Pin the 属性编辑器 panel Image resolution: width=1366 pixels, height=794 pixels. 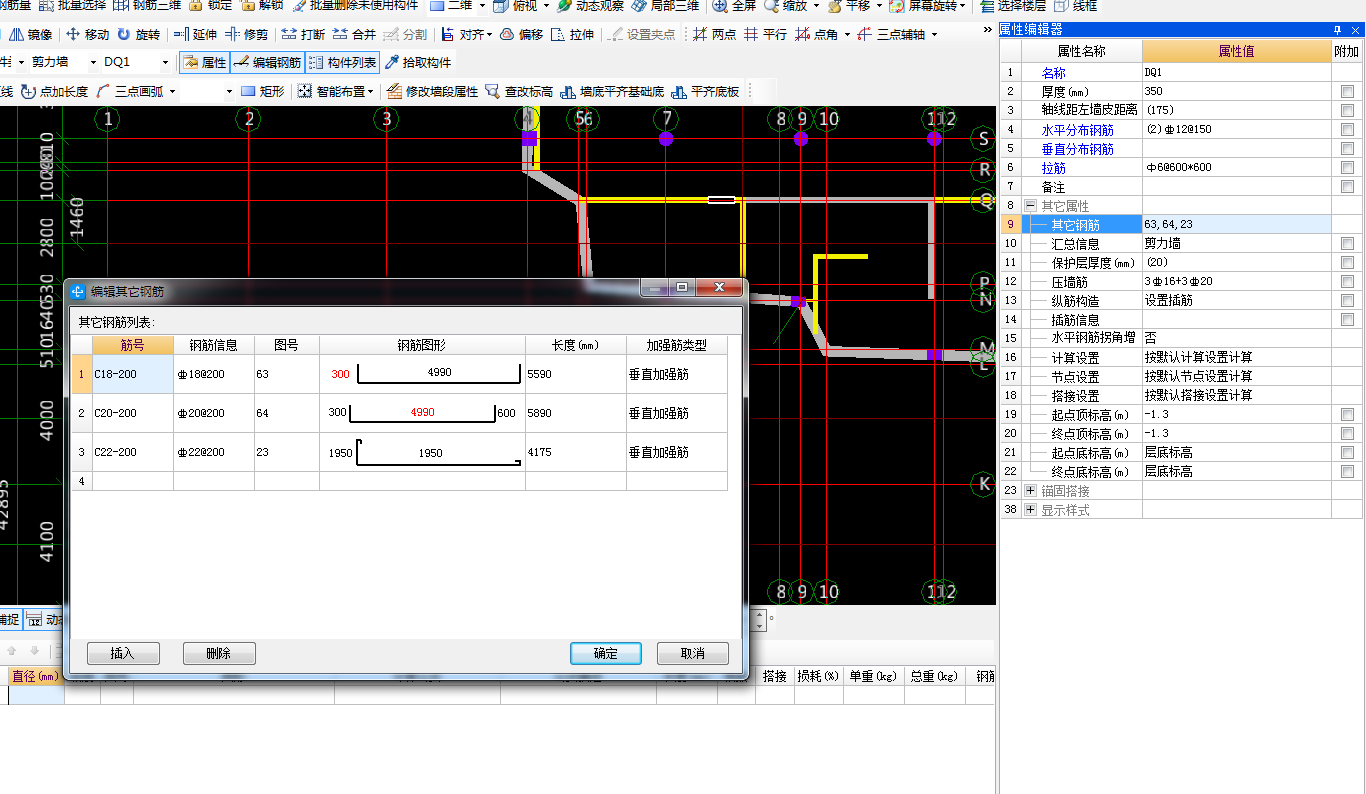1338,29
